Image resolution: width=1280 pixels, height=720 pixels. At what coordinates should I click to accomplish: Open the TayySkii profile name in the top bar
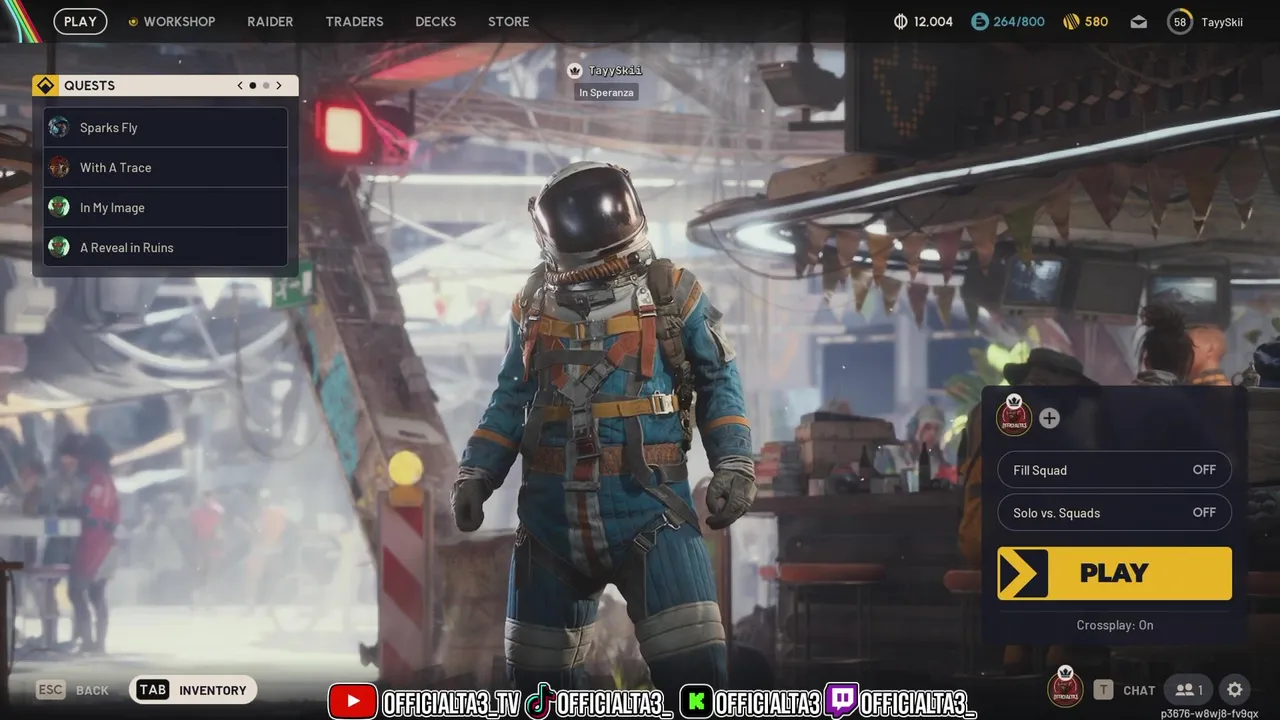click(x=1222, y=22)
